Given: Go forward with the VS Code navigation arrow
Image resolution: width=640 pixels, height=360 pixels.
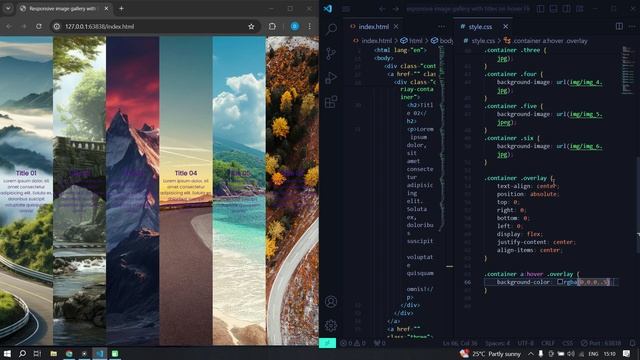Looking at the screenshot, I should 396,9.
